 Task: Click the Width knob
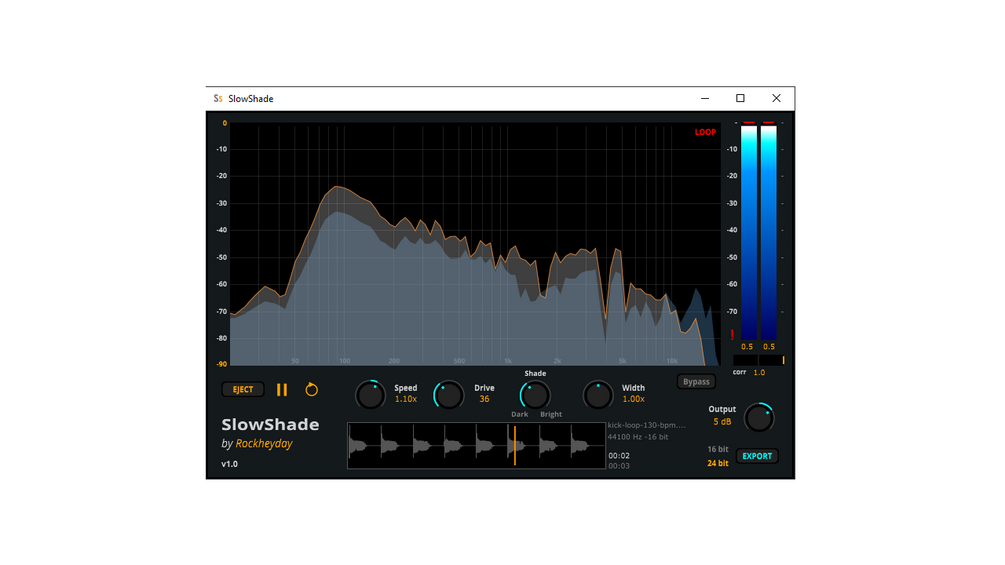(x=598, y=395)
